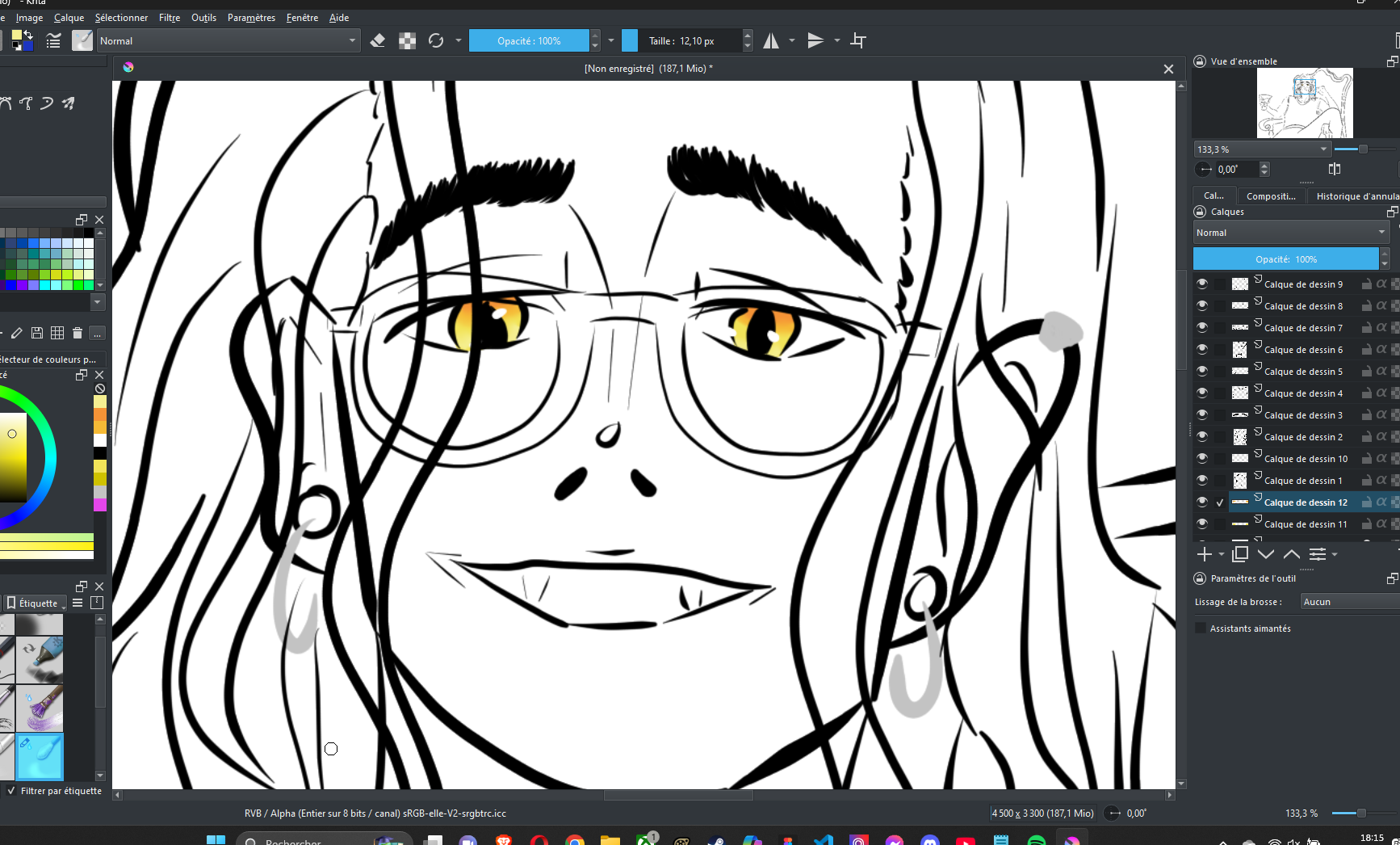
Task: Click the palette more options button
Action: pos(97,333)
